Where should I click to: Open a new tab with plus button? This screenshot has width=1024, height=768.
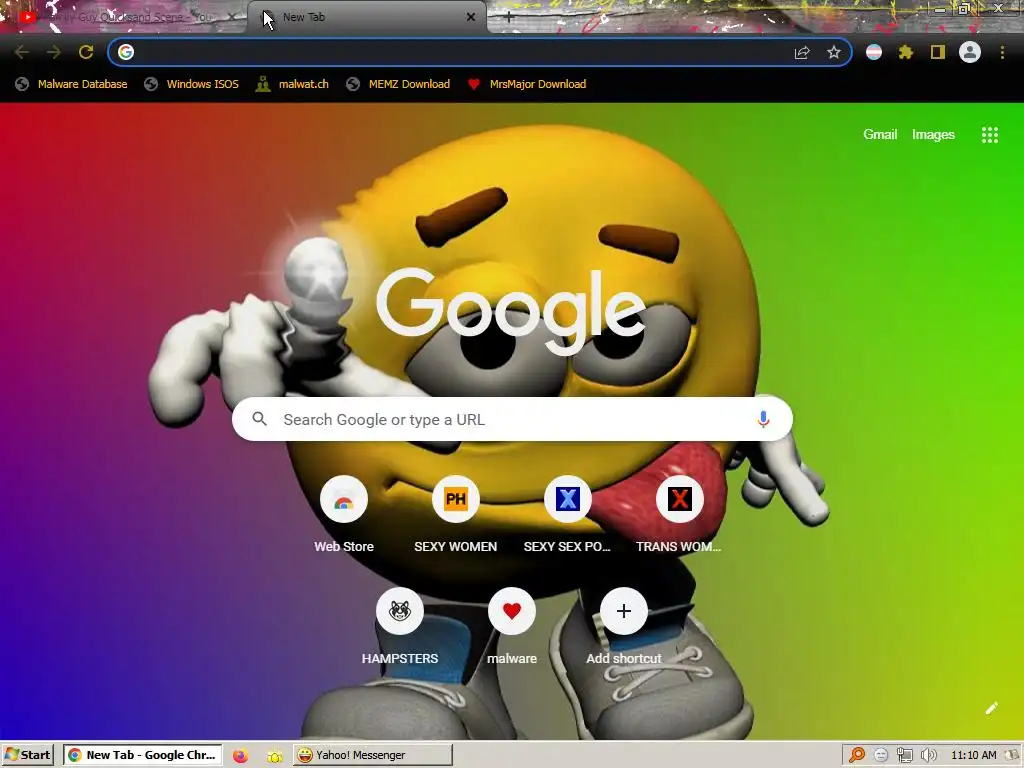(x=508, y=18)
